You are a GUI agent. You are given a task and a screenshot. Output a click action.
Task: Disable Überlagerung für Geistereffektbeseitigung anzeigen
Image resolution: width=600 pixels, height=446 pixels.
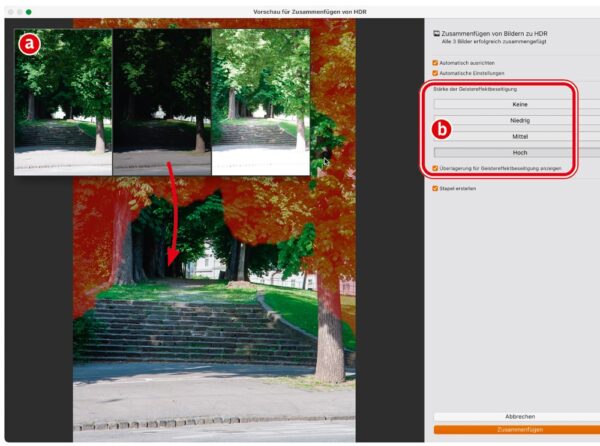tap(435, 168)
